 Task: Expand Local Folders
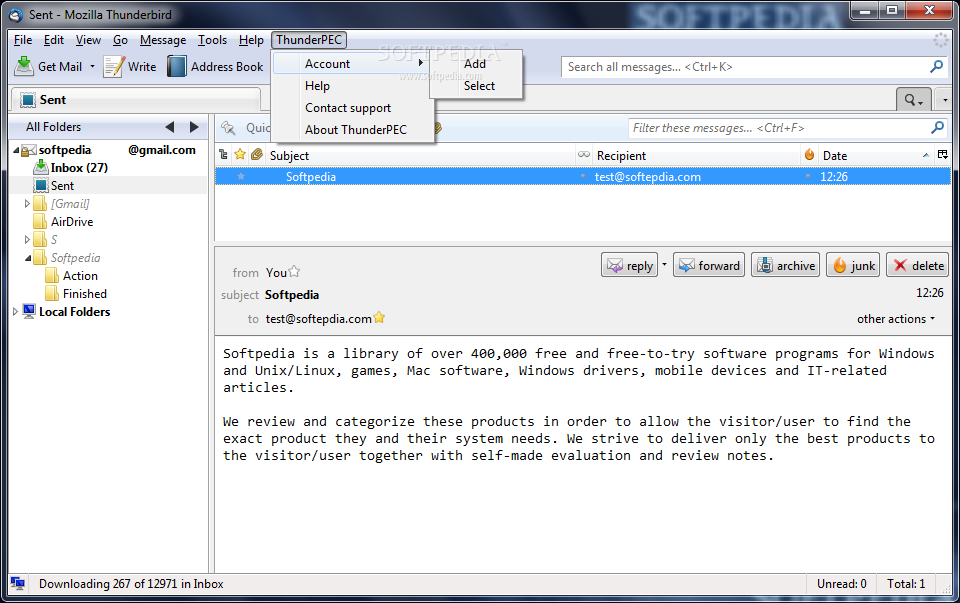point(15,312)
